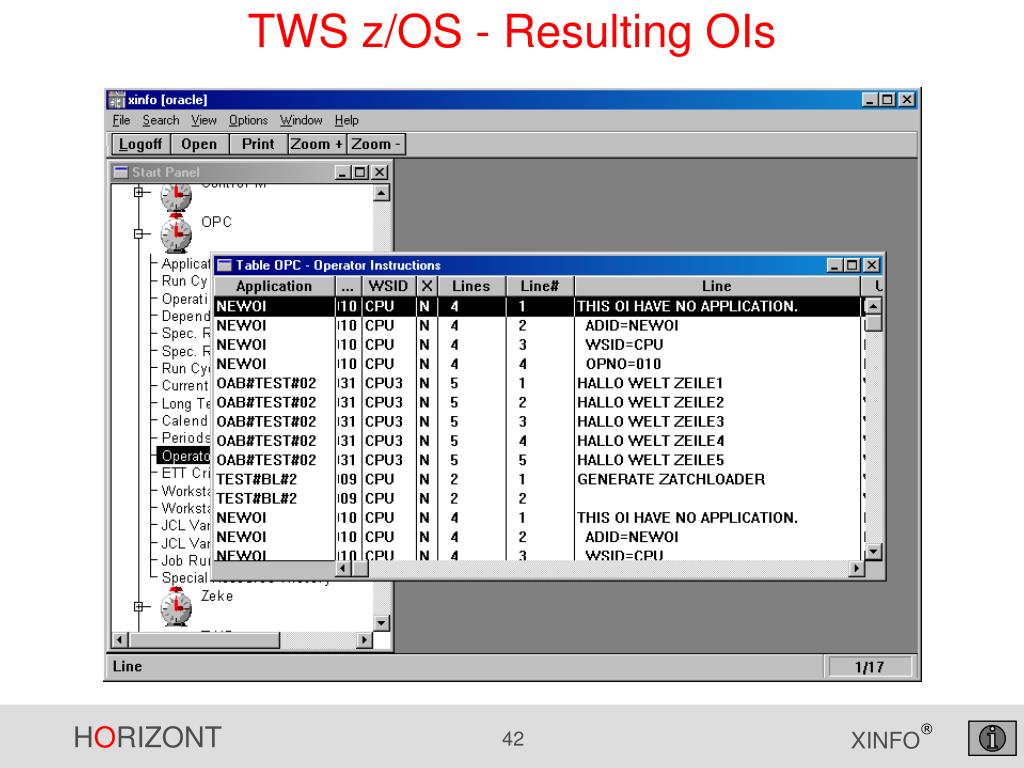
Task: Click down arrow of the table vertical scrollbar
Action: 873,552
